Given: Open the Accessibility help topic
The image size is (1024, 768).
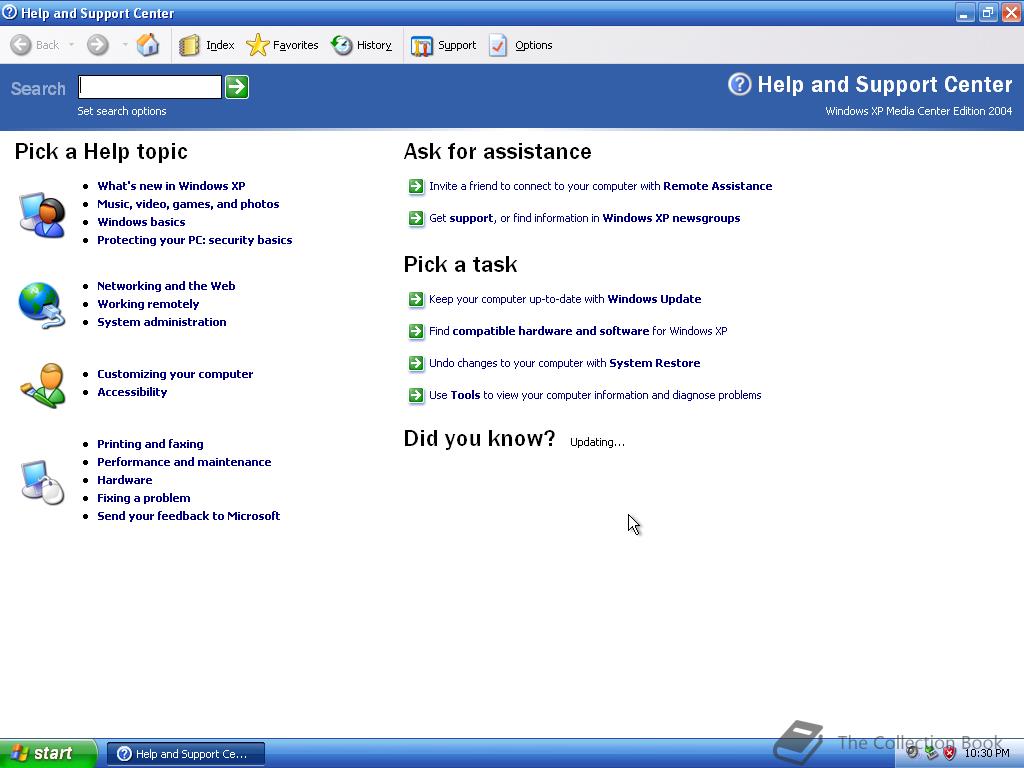Looking at the screenshot, I should tap(132, 392).
